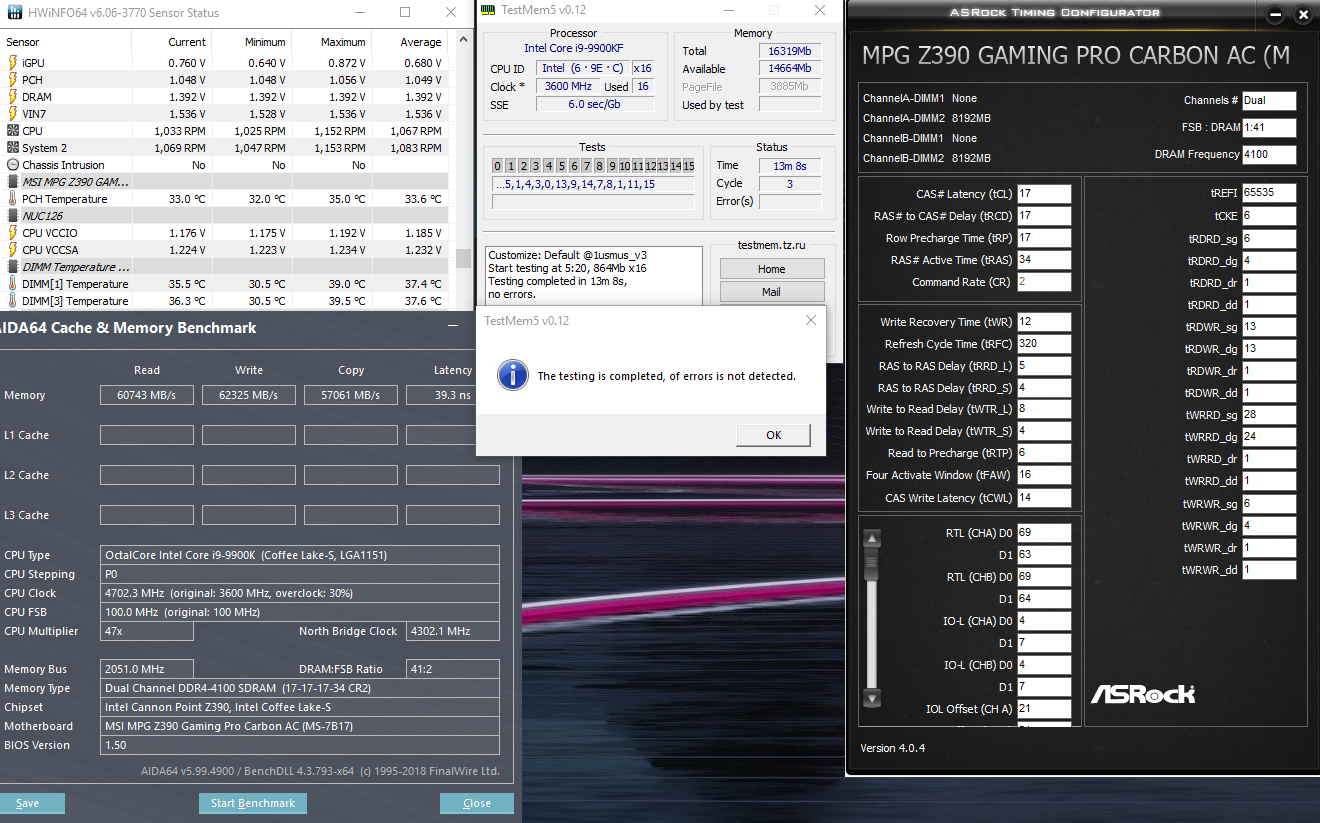Click the HWiNFO64 vertical scrollbar thumb
Screen dimensions: 1320x823
click(463, 259)
